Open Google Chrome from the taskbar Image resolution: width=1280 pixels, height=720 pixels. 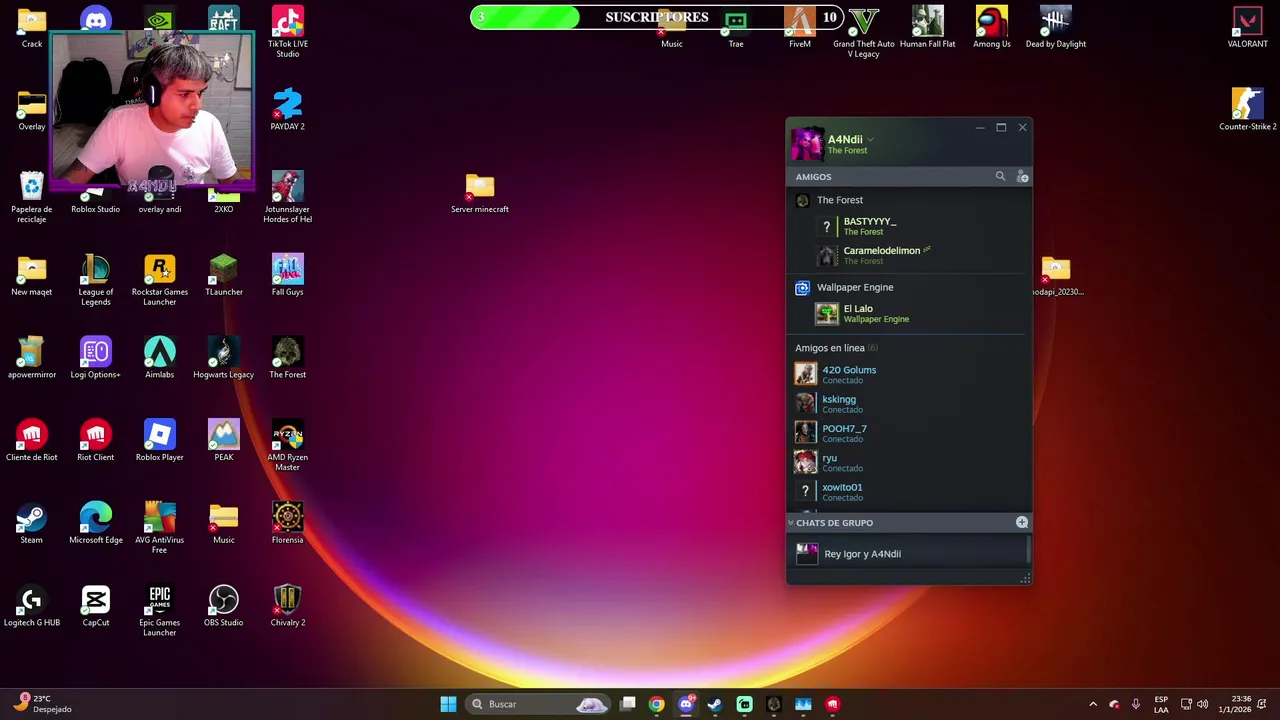click(x=656, y=704)
